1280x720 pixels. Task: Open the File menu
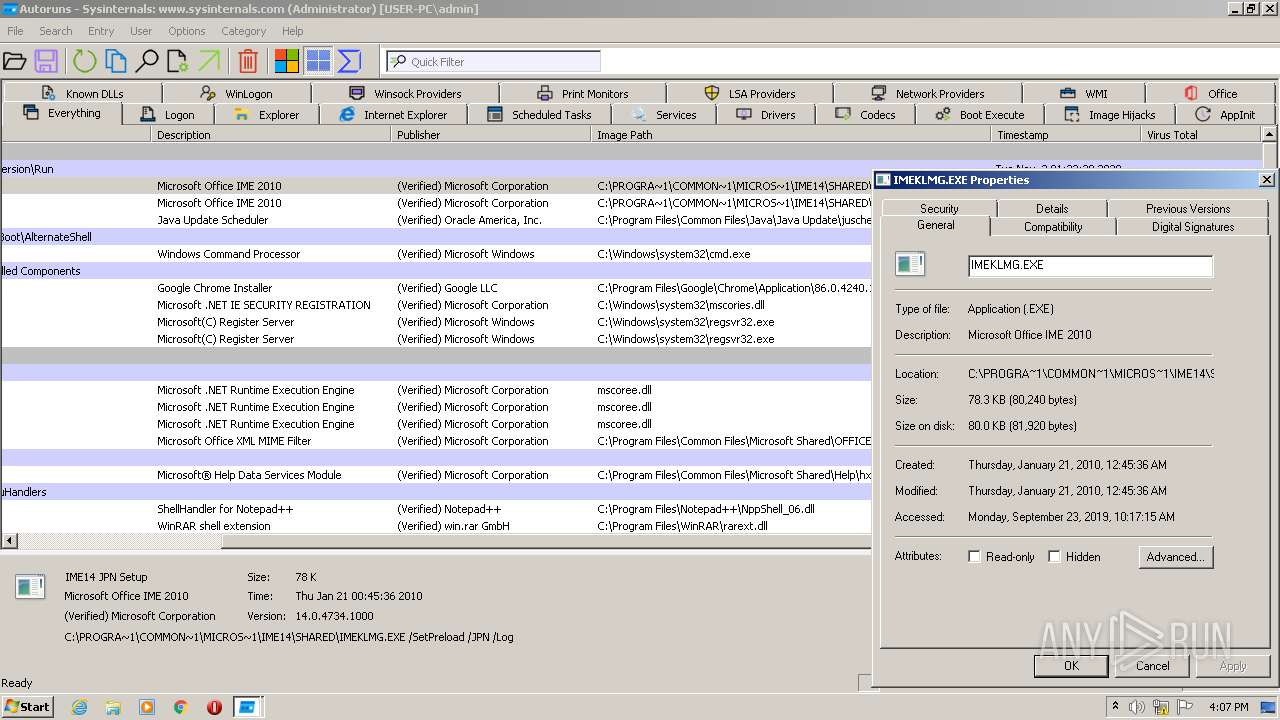[15, 31]
